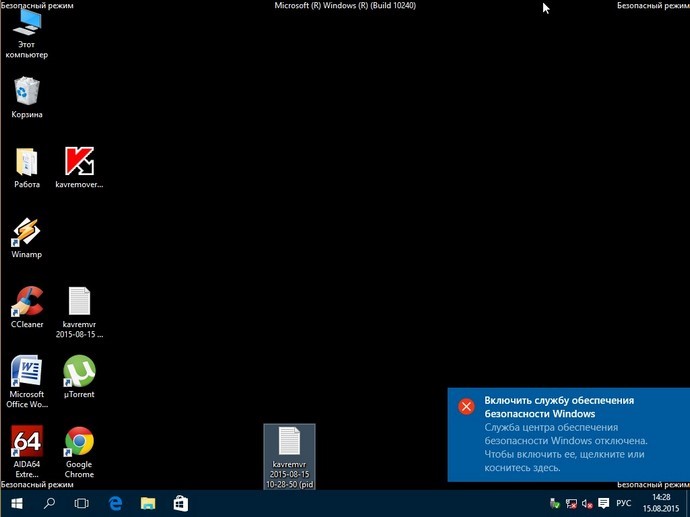Select the Работа folder icon
This screenshot has width=690, height=517.
[x=26, y=168]
